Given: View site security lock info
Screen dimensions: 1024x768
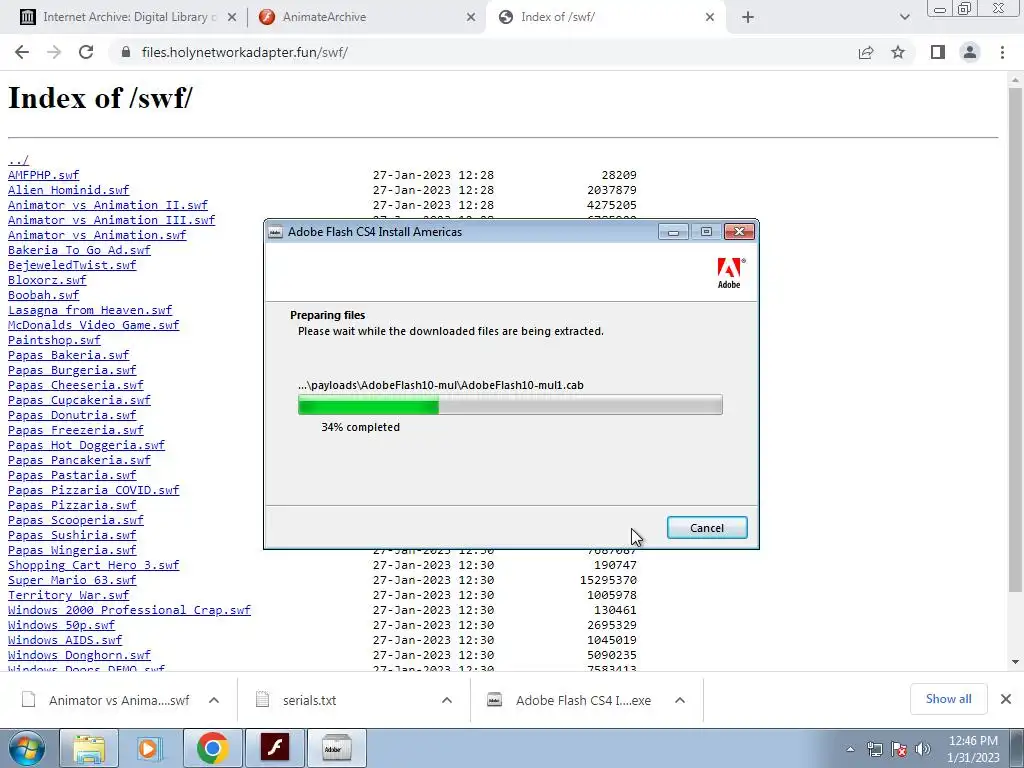Looking at the screenshot, I should pyautogui.click(x=126, y=52).
